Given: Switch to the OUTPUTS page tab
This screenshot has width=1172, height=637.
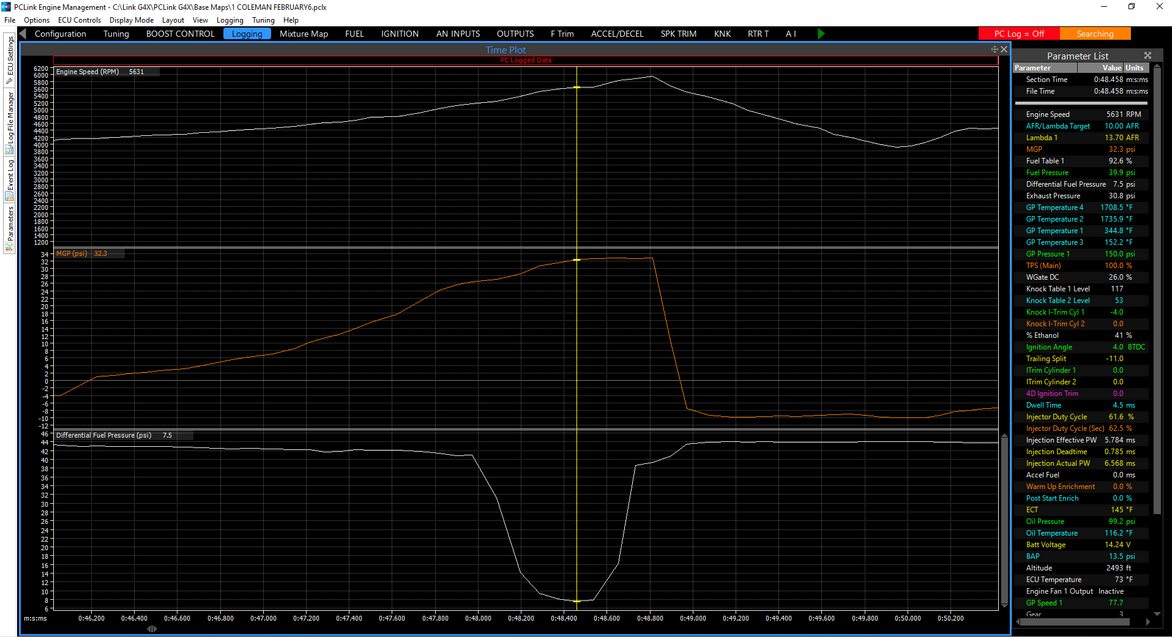Looking at the screenshot, I should point(515,34).
